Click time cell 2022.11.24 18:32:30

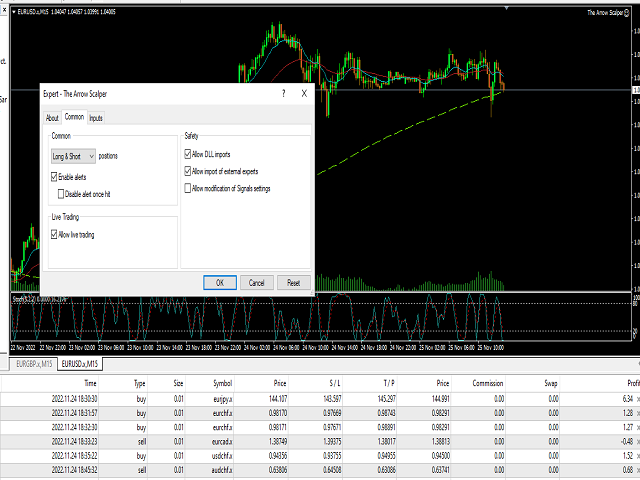74,427
